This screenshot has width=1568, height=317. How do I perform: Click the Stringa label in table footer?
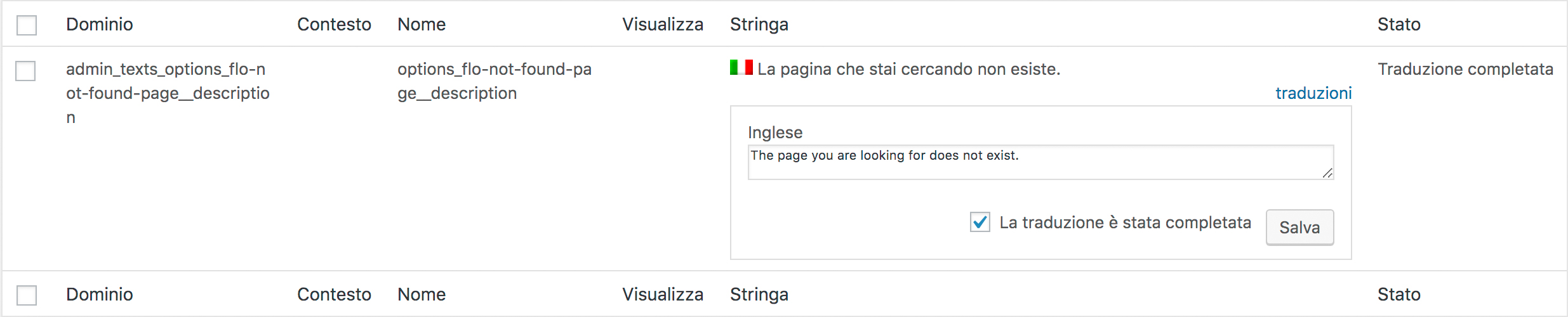pyautogui.click(x=759, y=294)
